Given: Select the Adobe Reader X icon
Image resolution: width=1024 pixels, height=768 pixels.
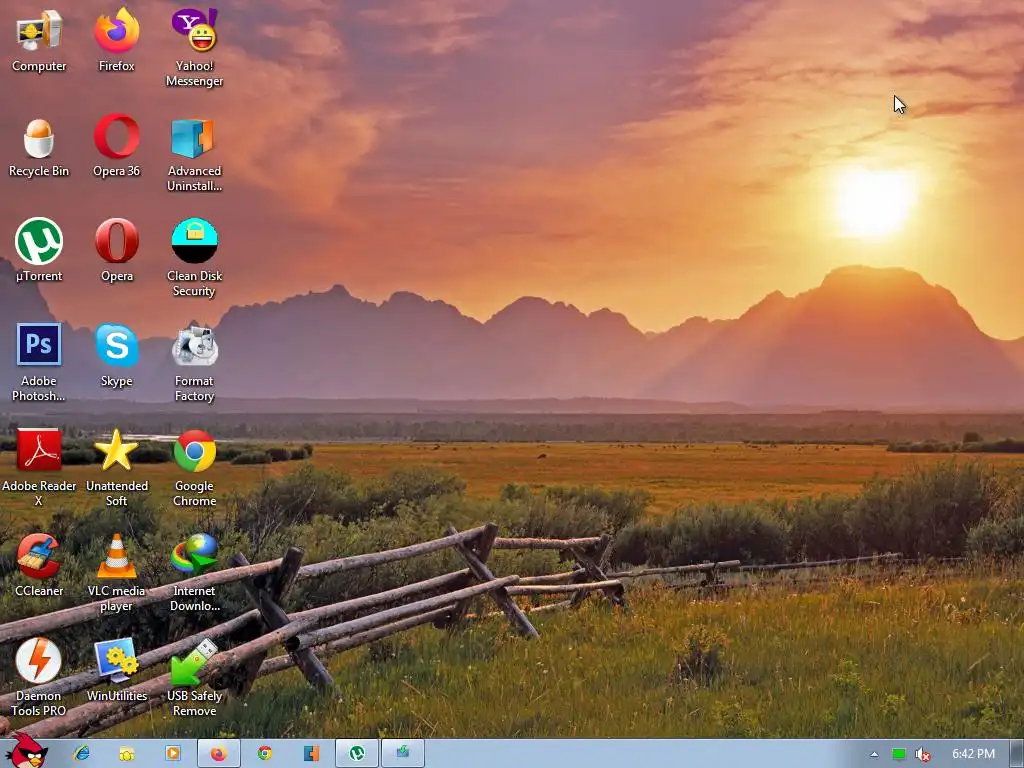Looking at the screenshot, I should [x=39, y=468].
